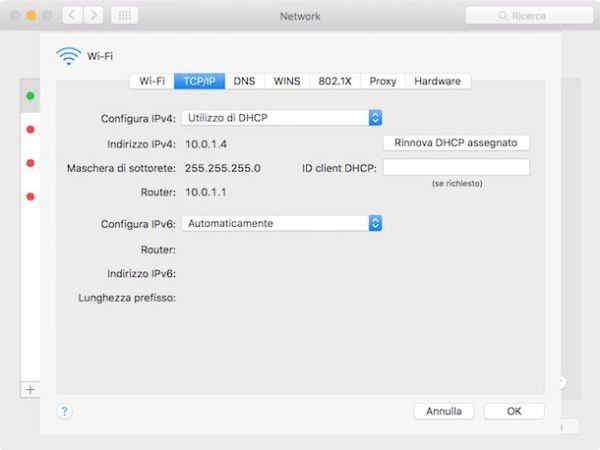Open the Configura IPv4 dropdown
The width and height of the screenshot is (600, 450).
(282, 118)
